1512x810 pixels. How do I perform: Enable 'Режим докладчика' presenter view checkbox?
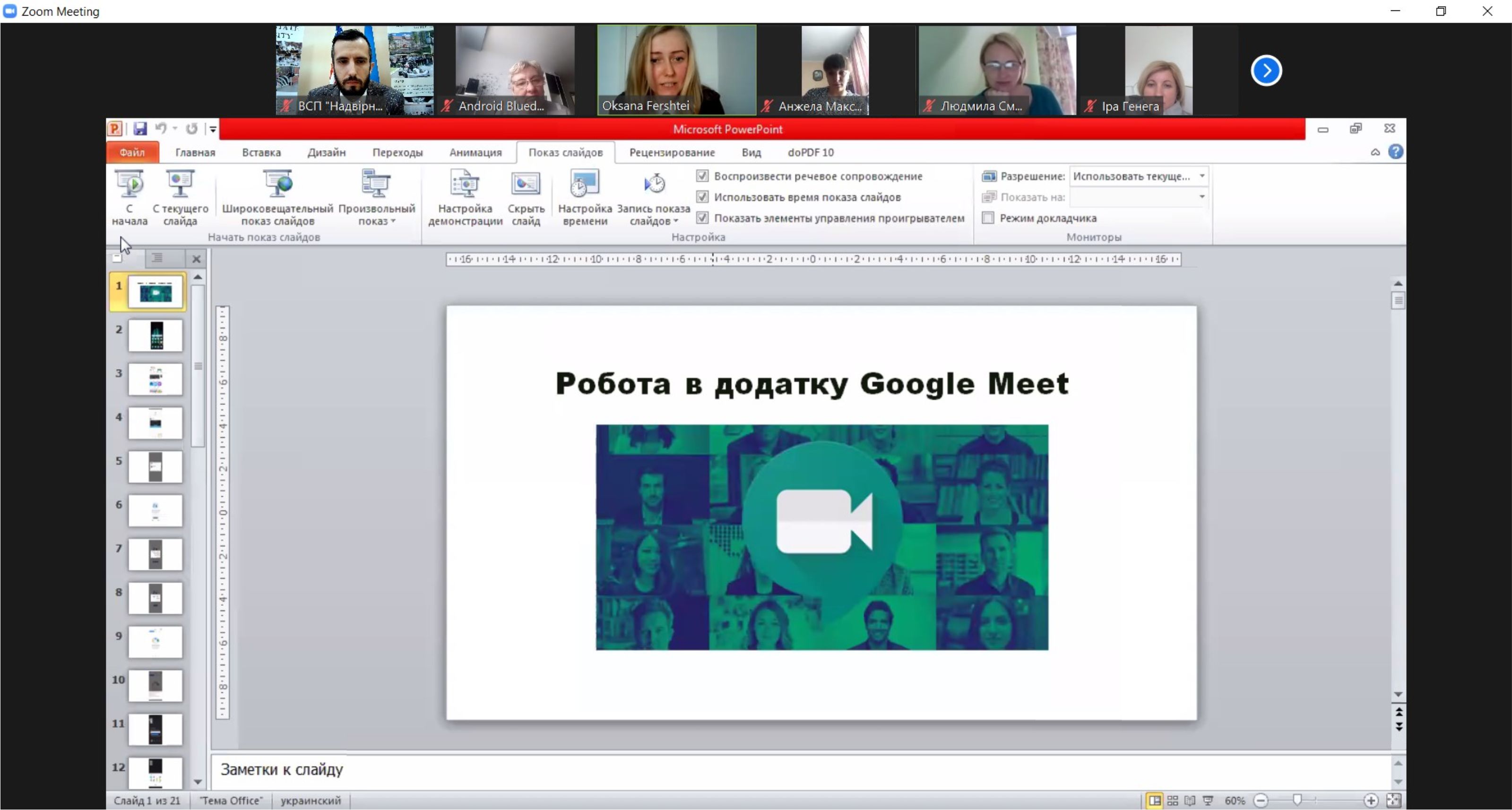988,218
